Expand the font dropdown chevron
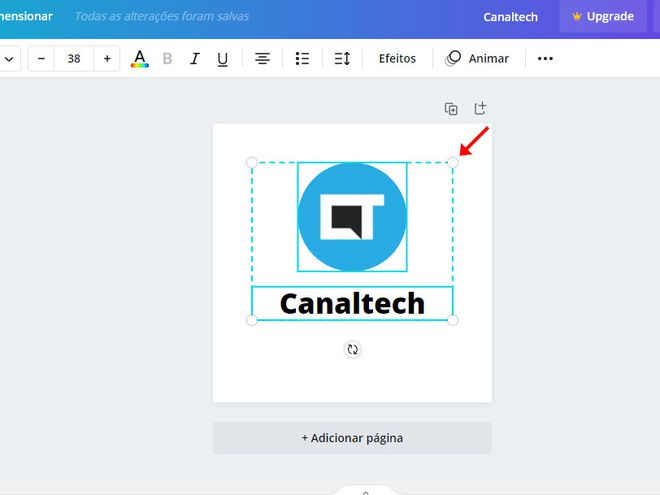The height and width of the screenshot is (495, 660). point(9,59)
